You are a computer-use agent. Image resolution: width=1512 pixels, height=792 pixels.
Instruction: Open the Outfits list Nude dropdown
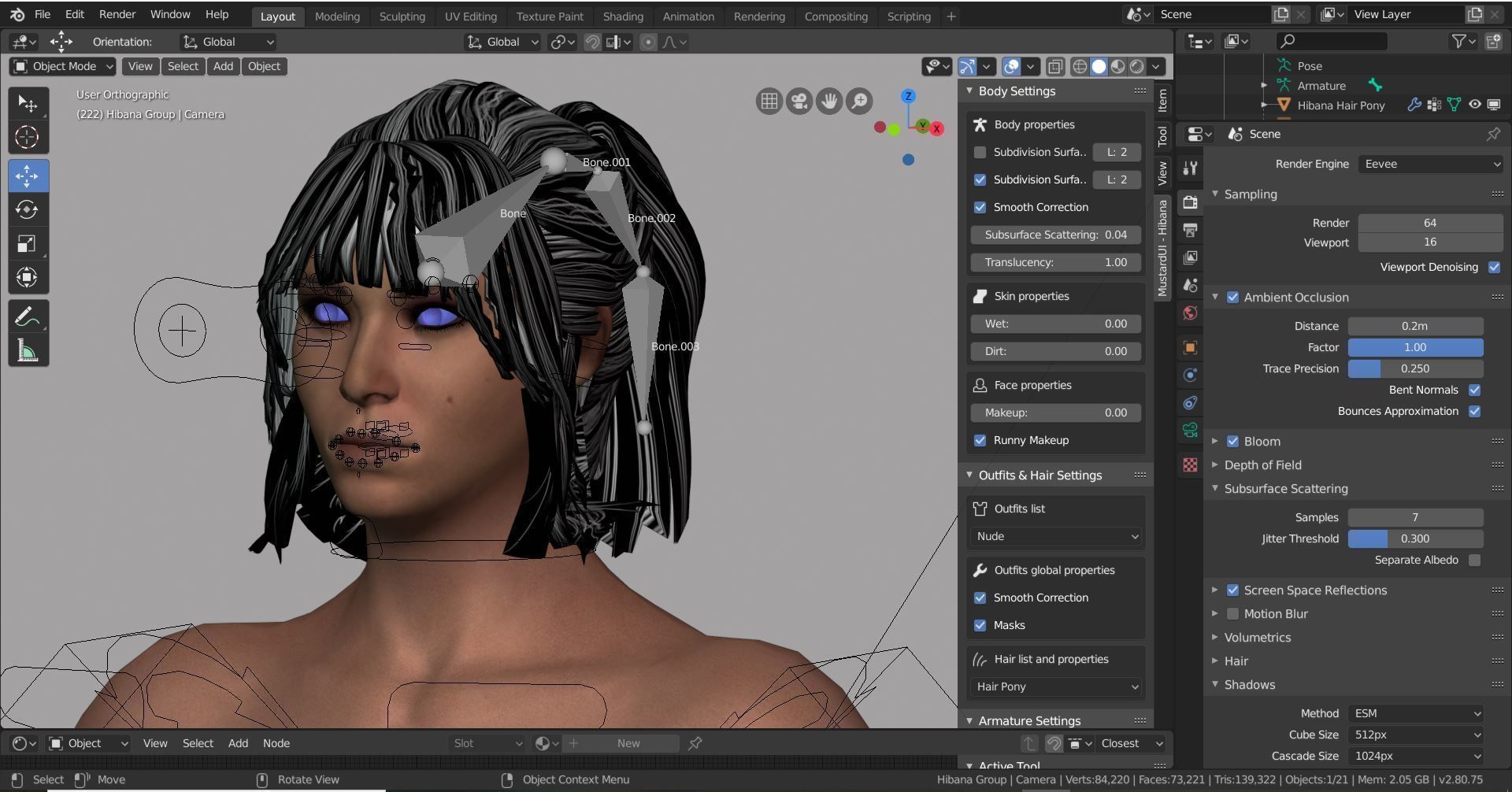point(1057,536)
